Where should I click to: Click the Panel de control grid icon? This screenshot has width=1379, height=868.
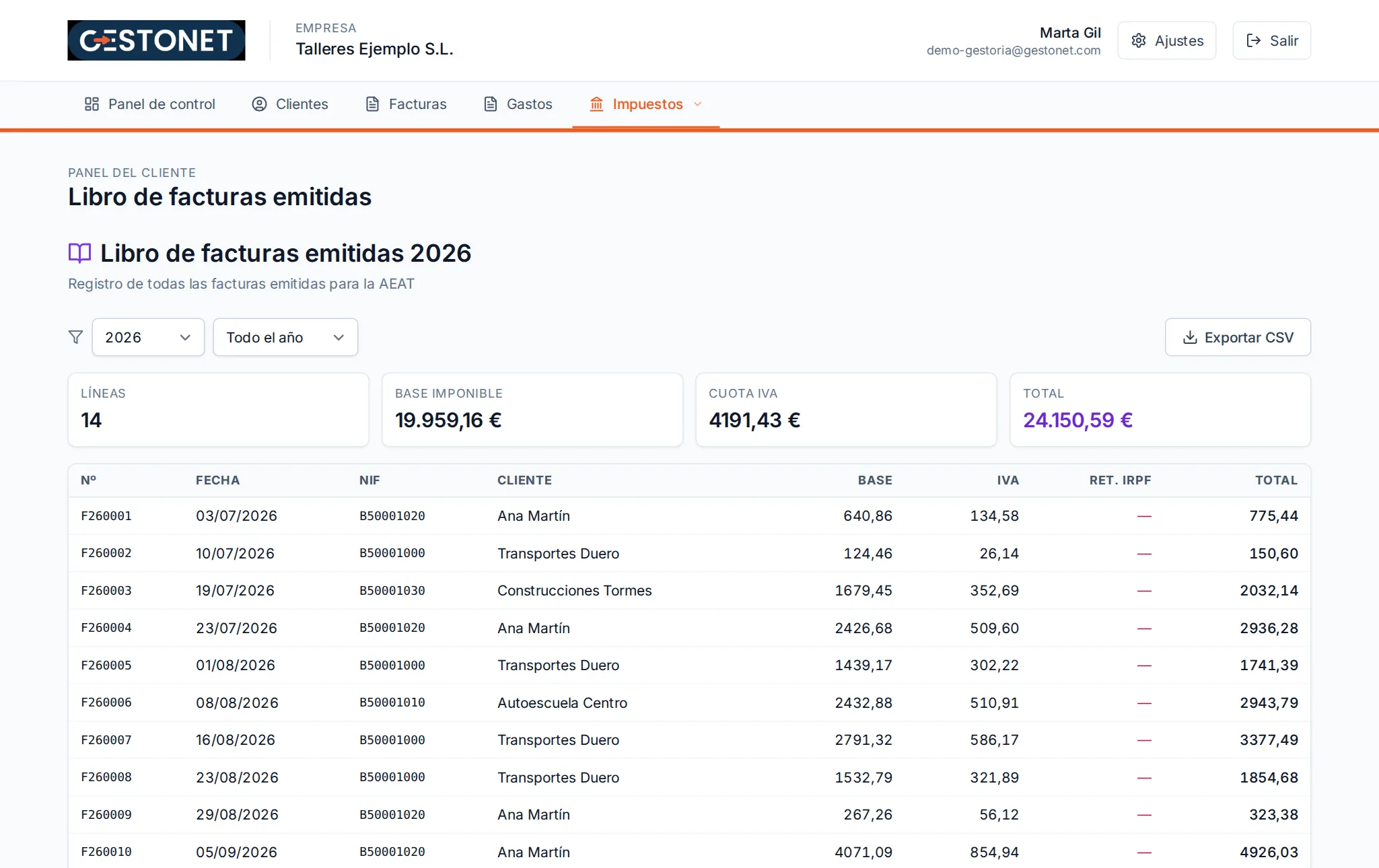click(92, 104)
